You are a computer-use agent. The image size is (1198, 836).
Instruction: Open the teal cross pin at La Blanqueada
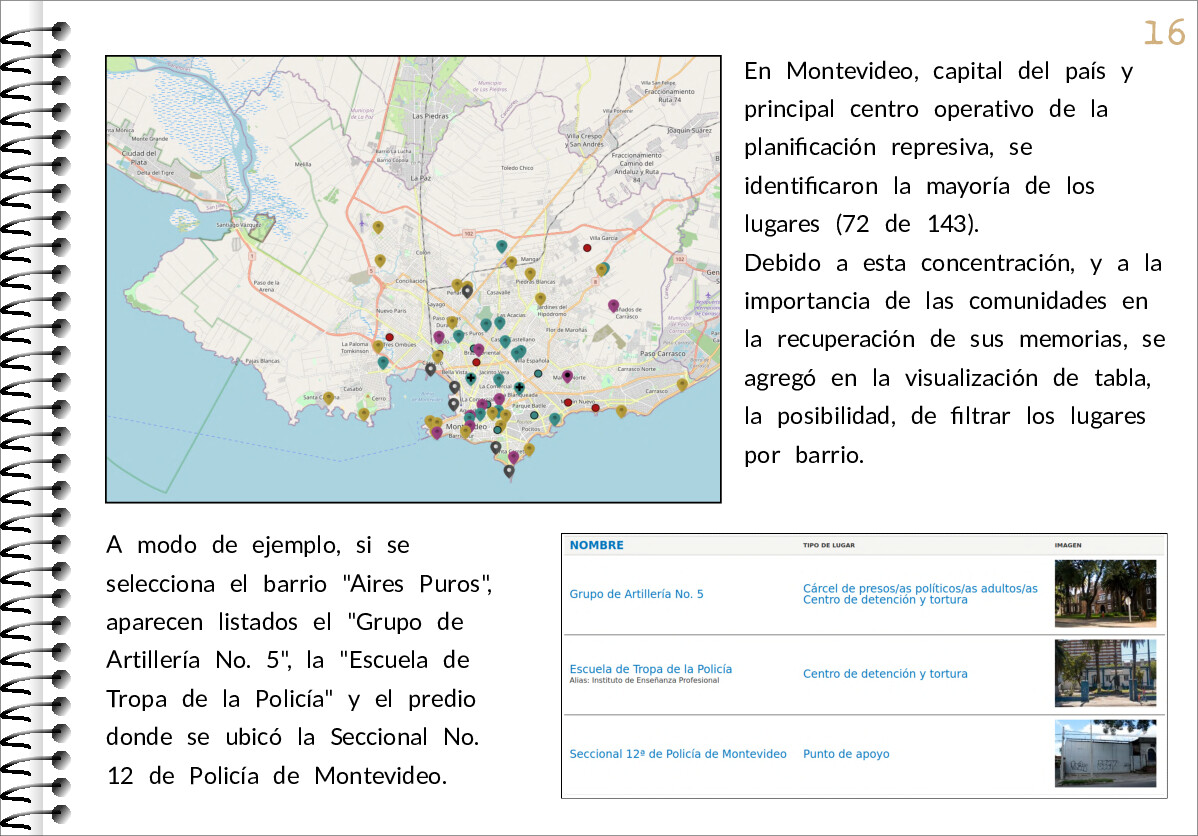[520, 387]
